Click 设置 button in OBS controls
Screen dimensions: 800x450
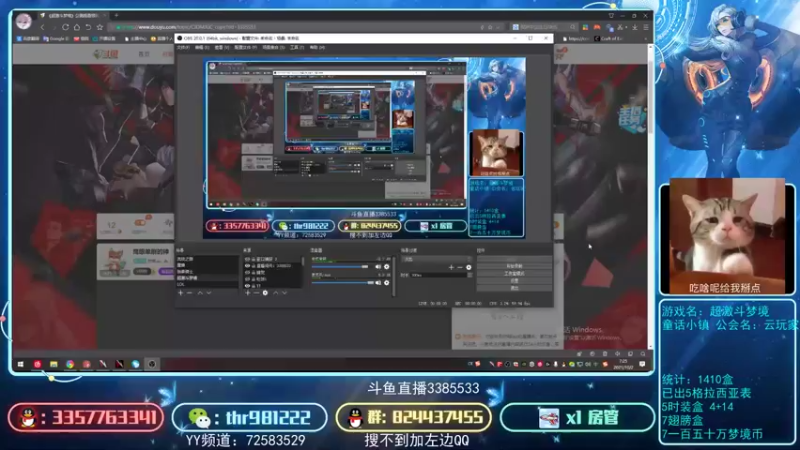514,281
